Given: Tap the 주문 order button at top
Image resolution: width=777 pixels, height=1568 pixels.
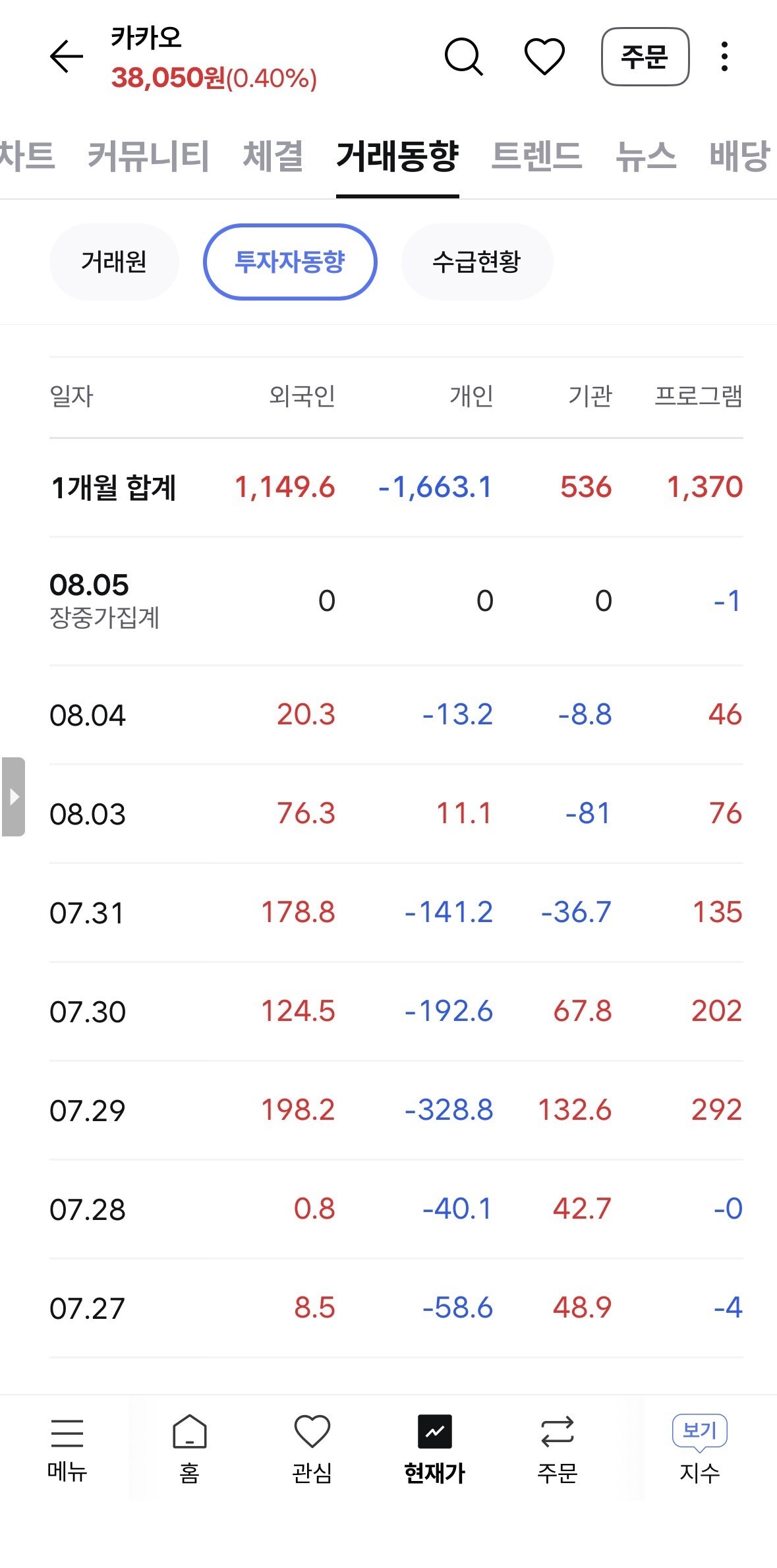Looking at the screenshot, I should tap(645, 57).
